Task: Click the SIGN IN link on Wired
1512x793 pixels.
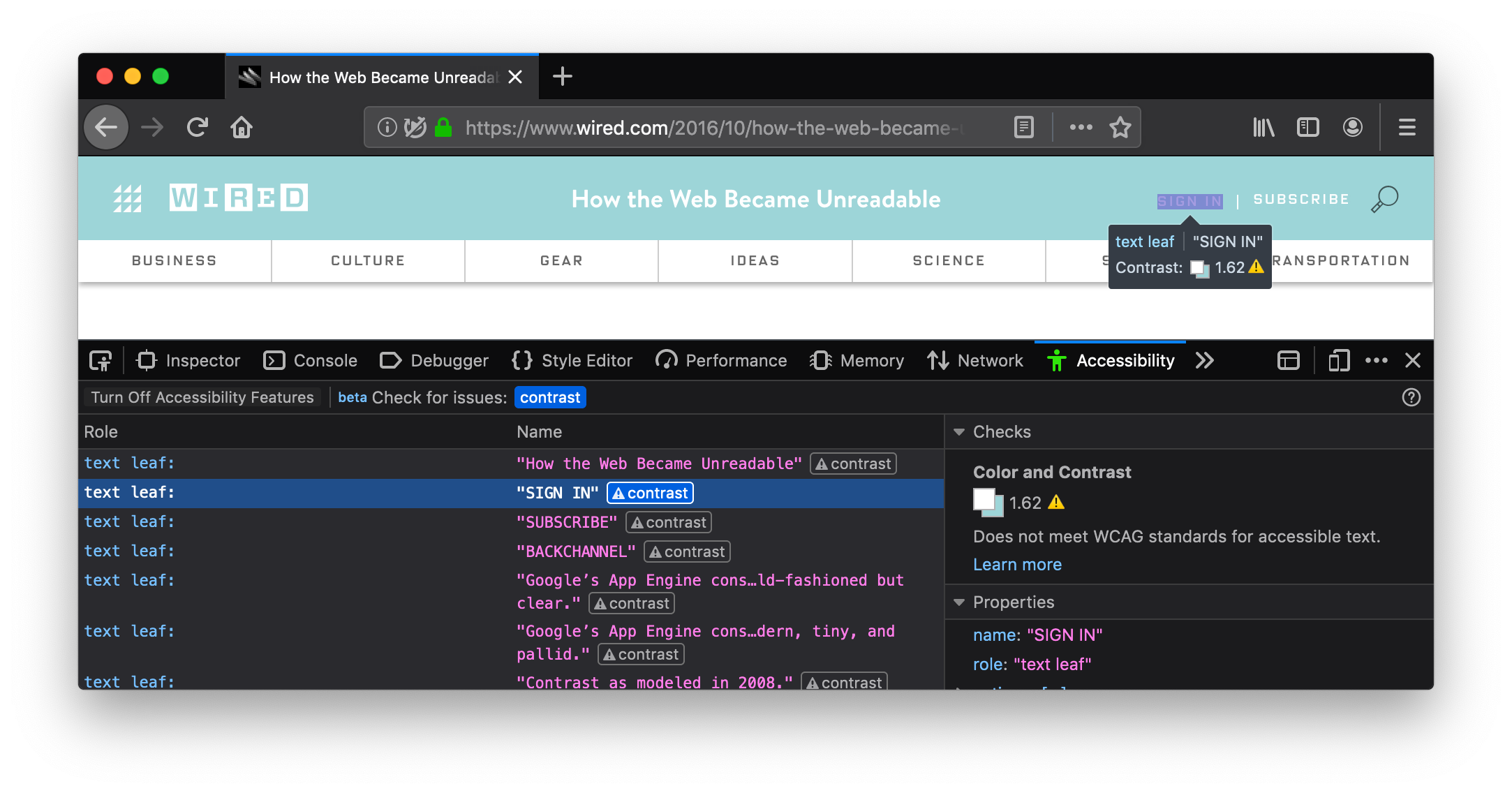Action: coord(1189,200)
